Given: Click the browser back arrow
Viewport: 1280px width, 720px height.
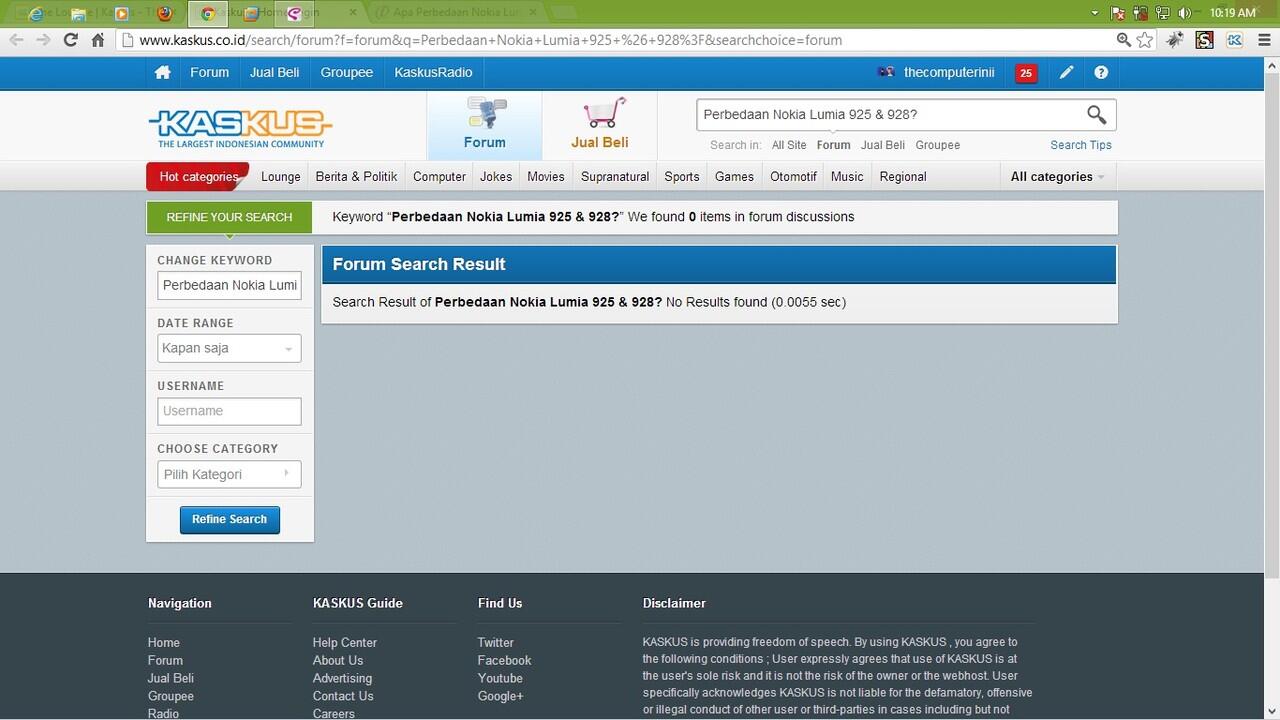Looking at the screenshot, I should (x=16, y=40).
